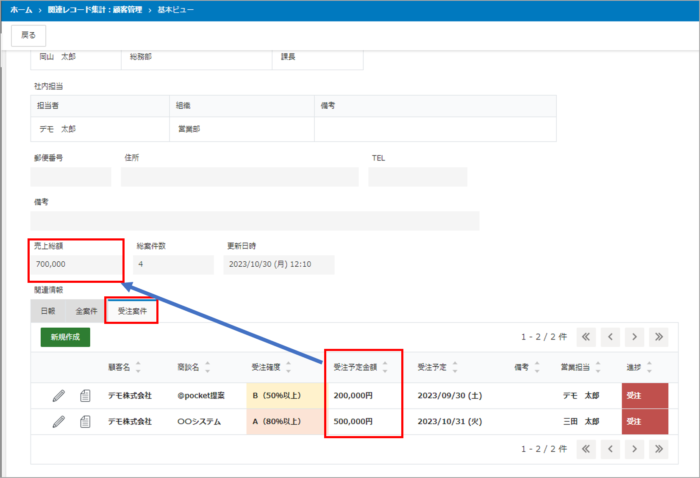This screenshot has width=700, height=478.
Task: Go to next page in bottom pager
Action: click(634, 449)
